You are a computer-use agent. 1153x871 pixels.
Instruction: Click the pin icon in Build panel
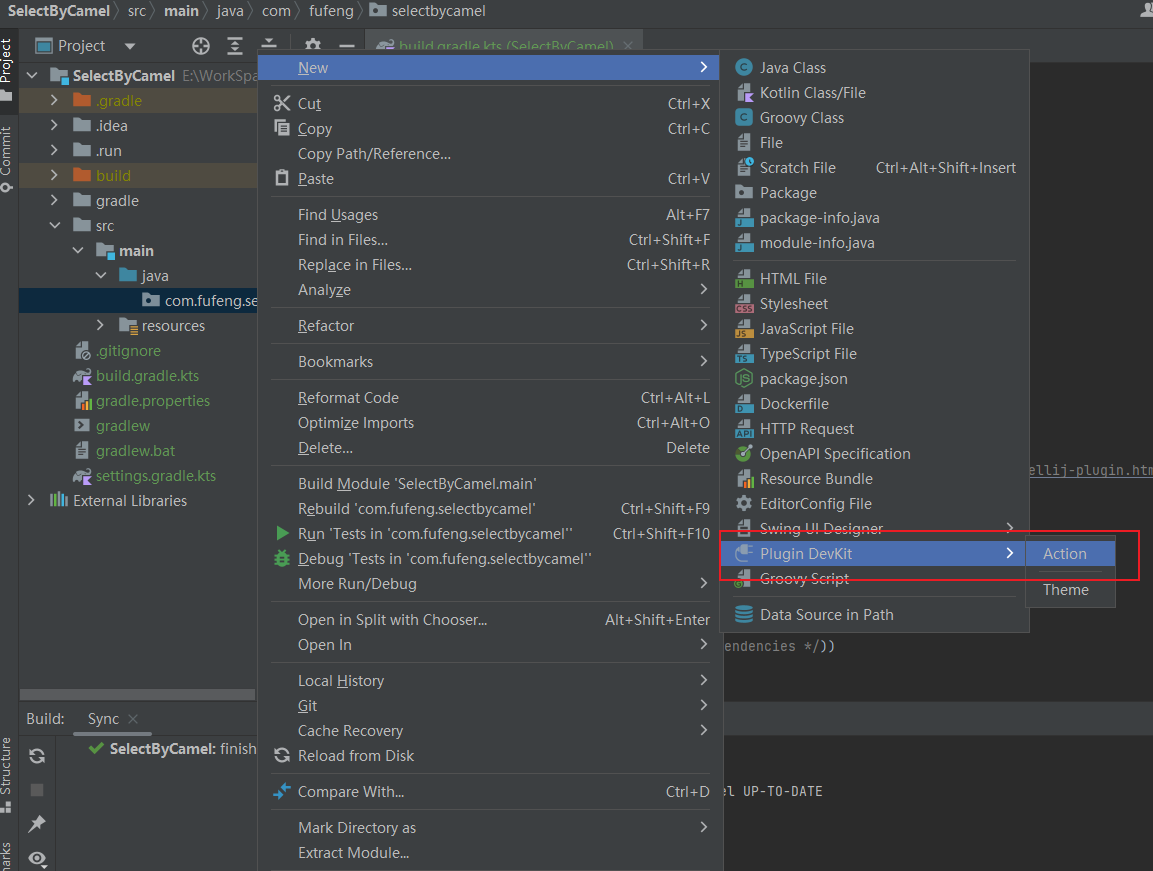pos(37,823)
